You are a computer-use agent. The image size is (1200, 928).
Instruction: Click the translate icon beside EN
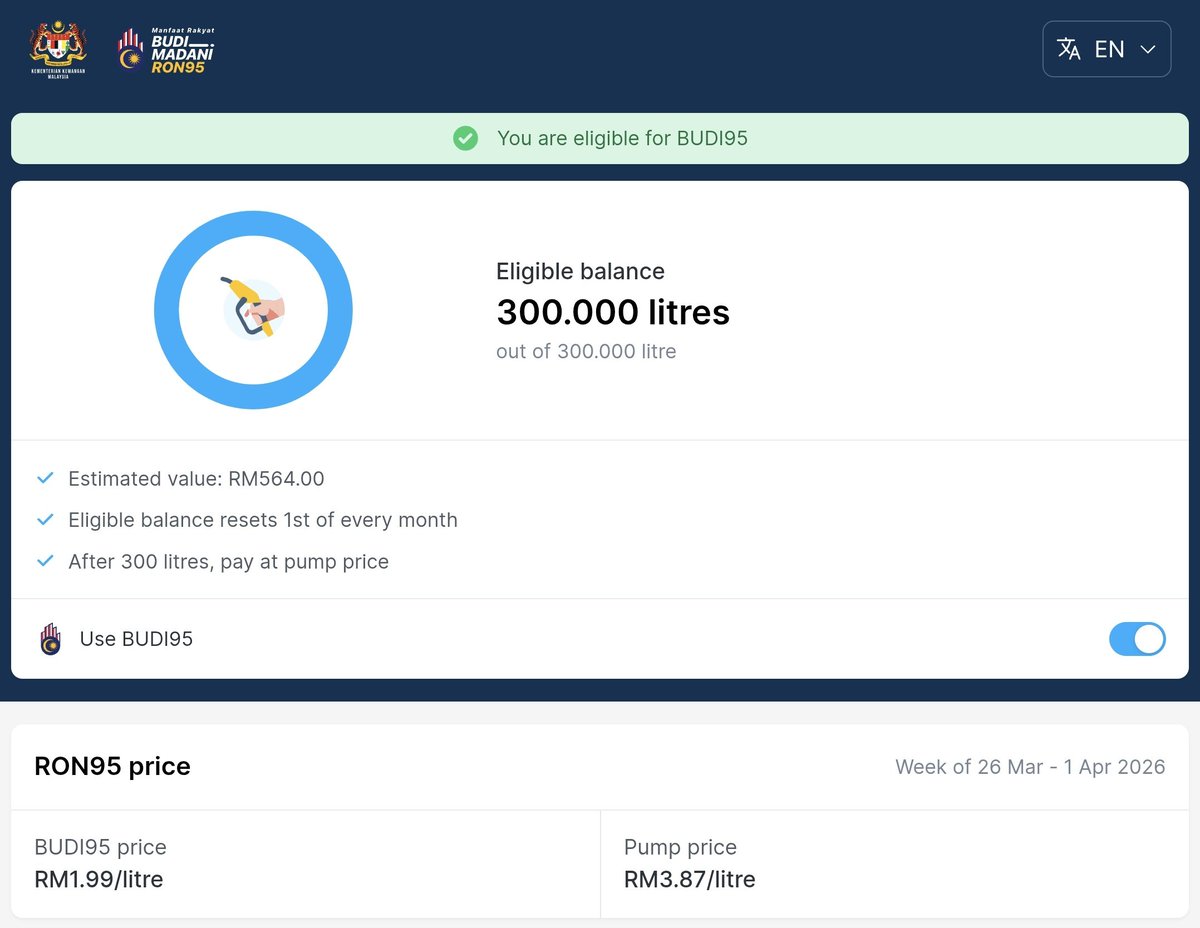(1069, 49)
